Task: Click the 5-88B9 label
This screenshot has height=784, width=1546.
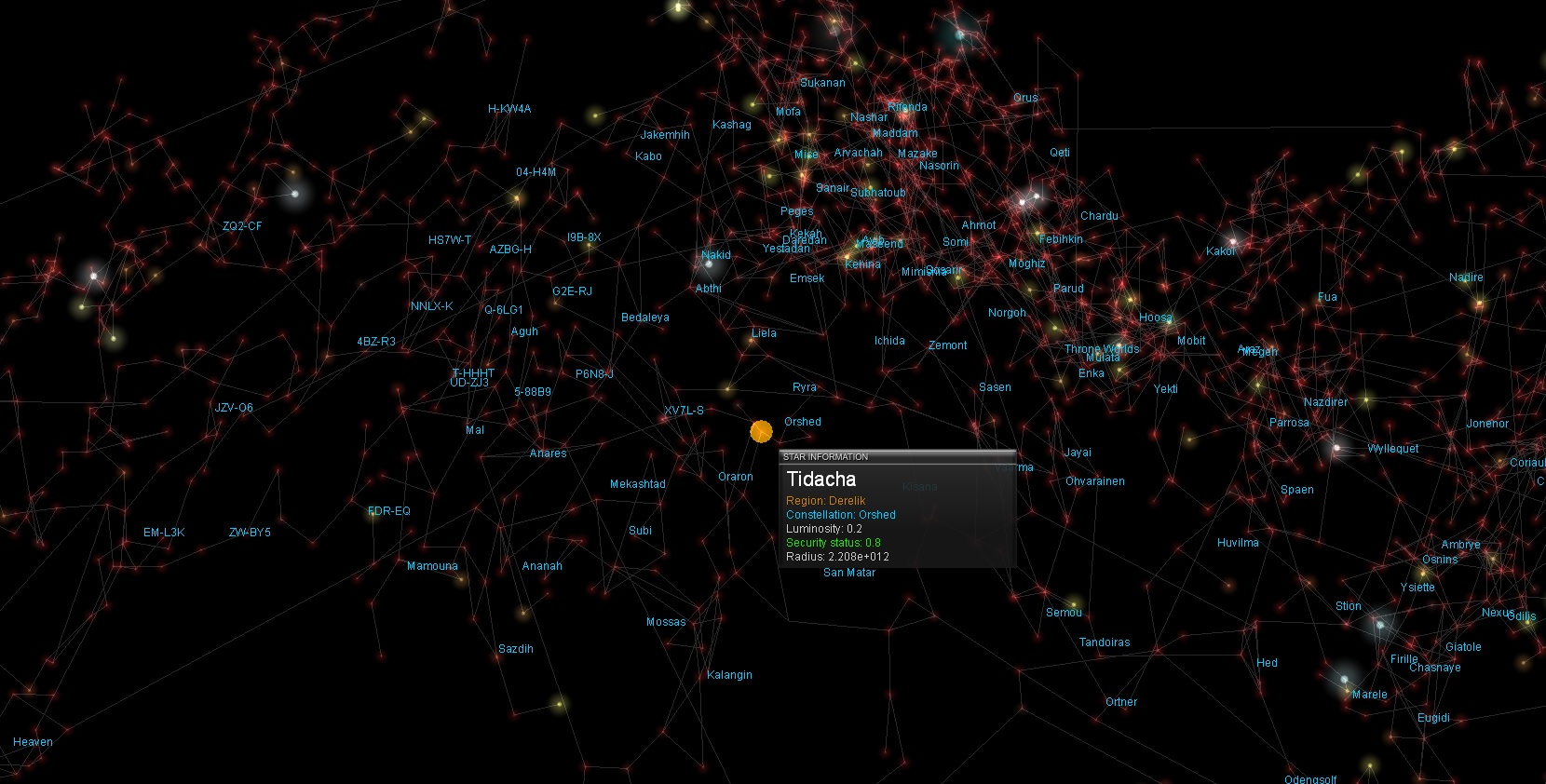Action: [x=533, y=392]
